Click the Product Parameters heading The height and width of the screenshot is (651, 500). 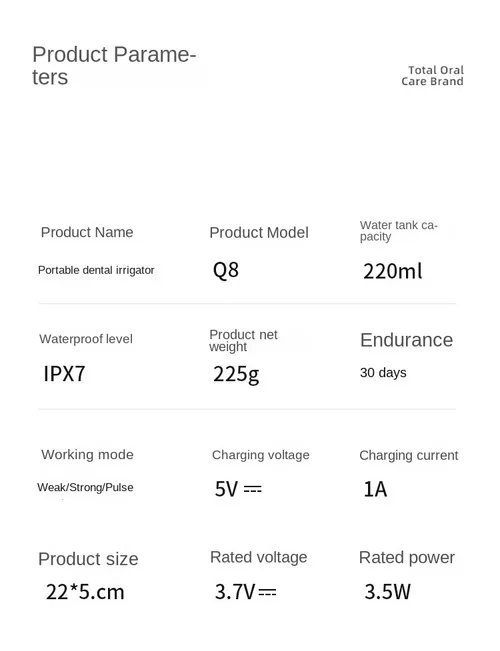[114, 66]
